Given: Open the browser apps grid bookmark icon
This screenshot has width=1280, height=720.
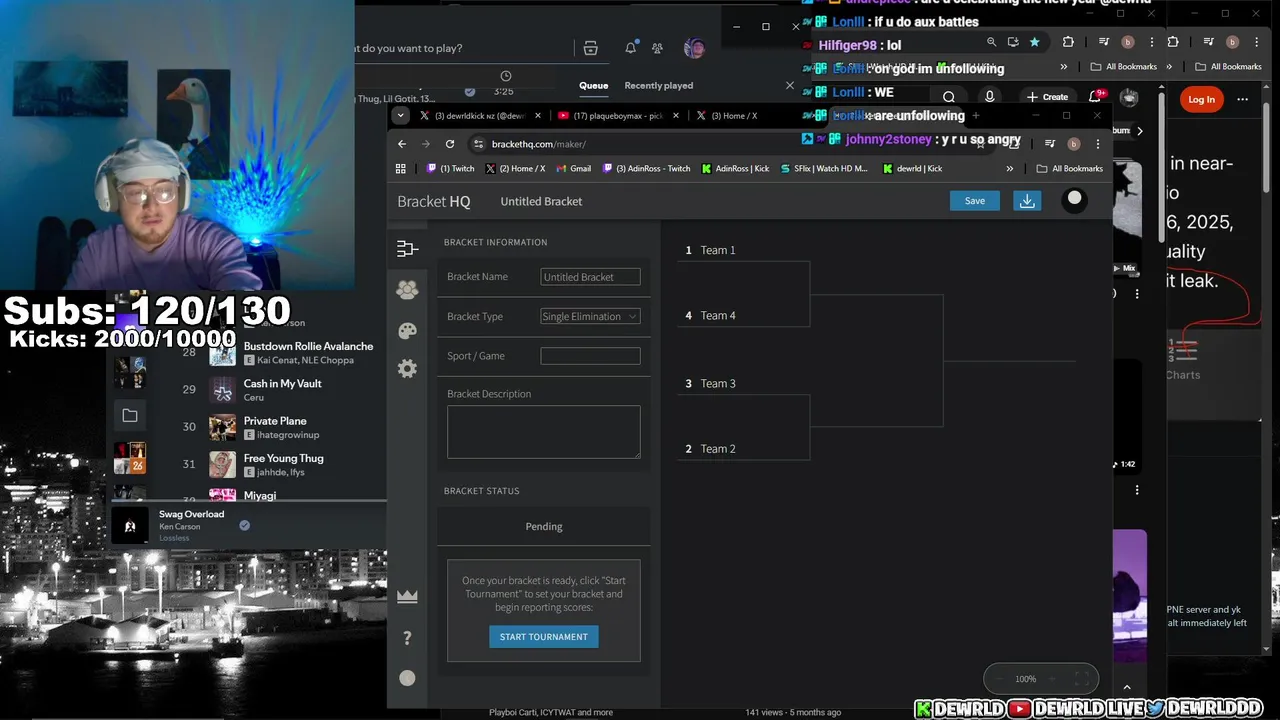Looking at the screenshot, I should (x=401, y=169).
